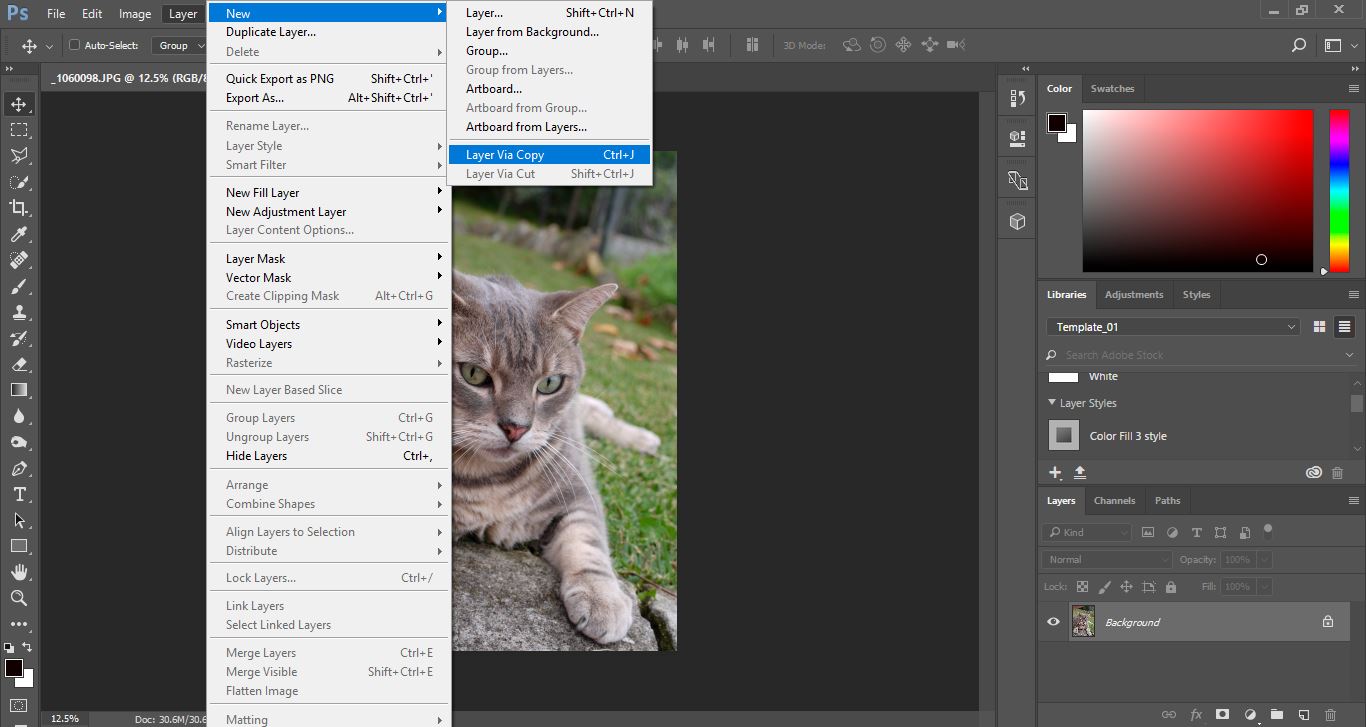
Task: Open the Auto-Select Group dropdown
Action: click(179, 45)
